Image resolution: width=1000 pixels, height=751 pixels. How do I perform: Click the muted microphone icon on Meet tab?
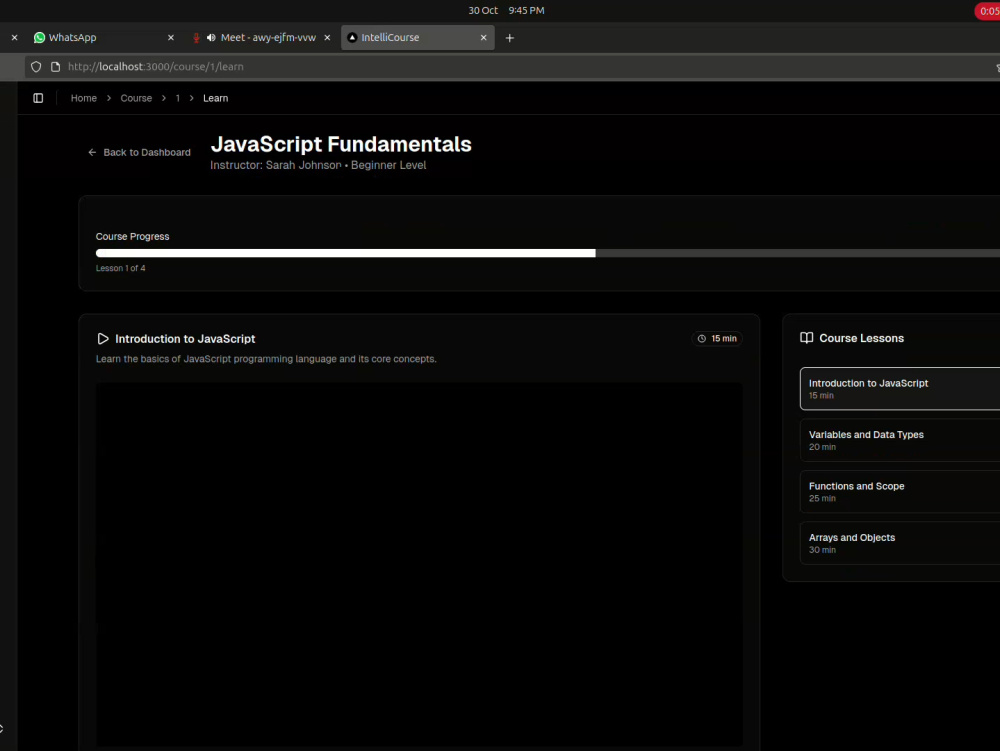pos(196,38)
